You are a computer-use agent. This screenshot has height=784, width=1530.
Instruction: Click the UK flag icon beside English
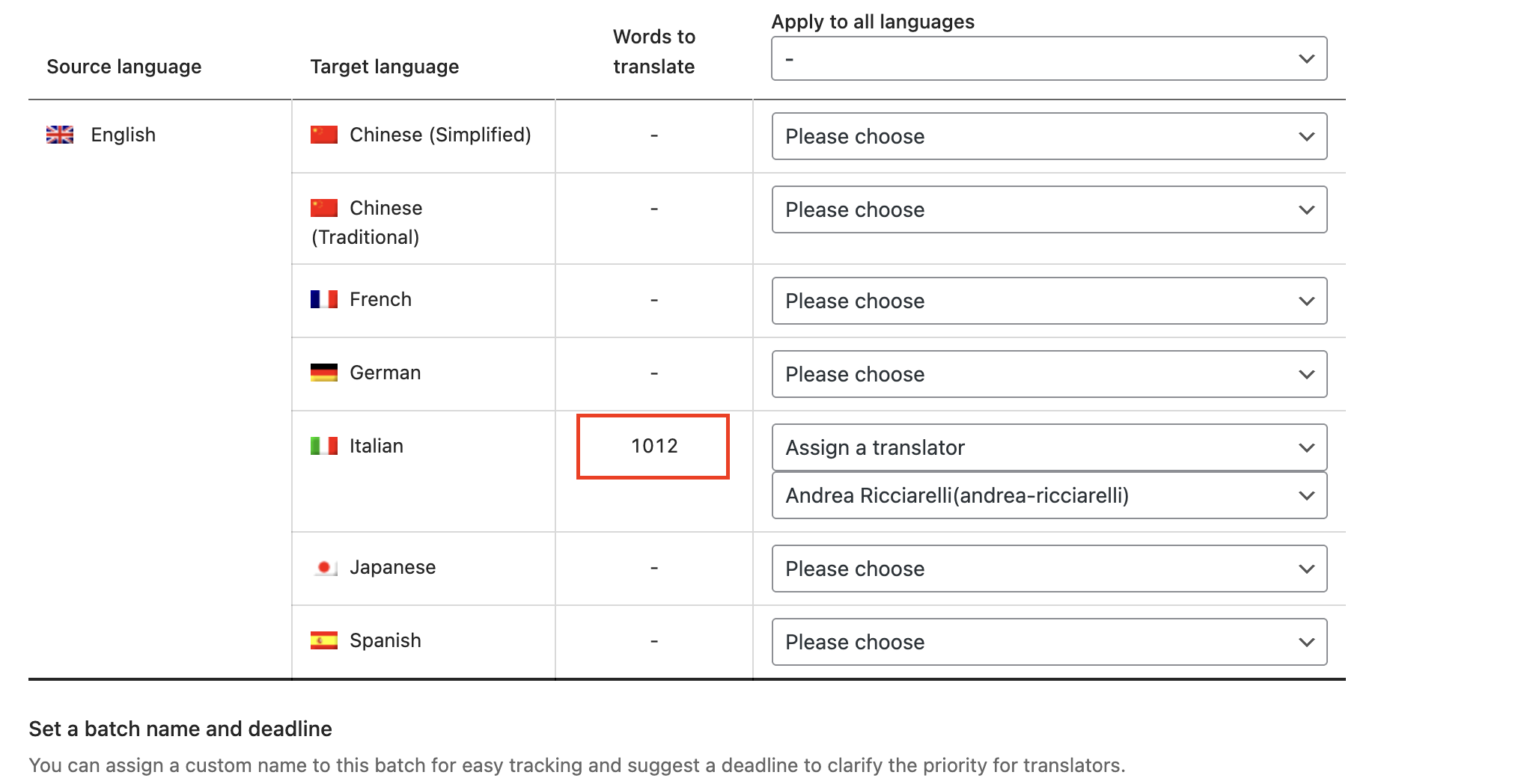60,135
